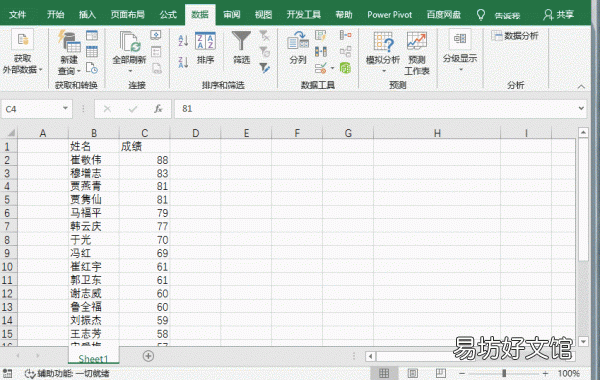Click the Insert Function fx button
600x380 pixels.
pyautogui.click(x=158, y=109)
